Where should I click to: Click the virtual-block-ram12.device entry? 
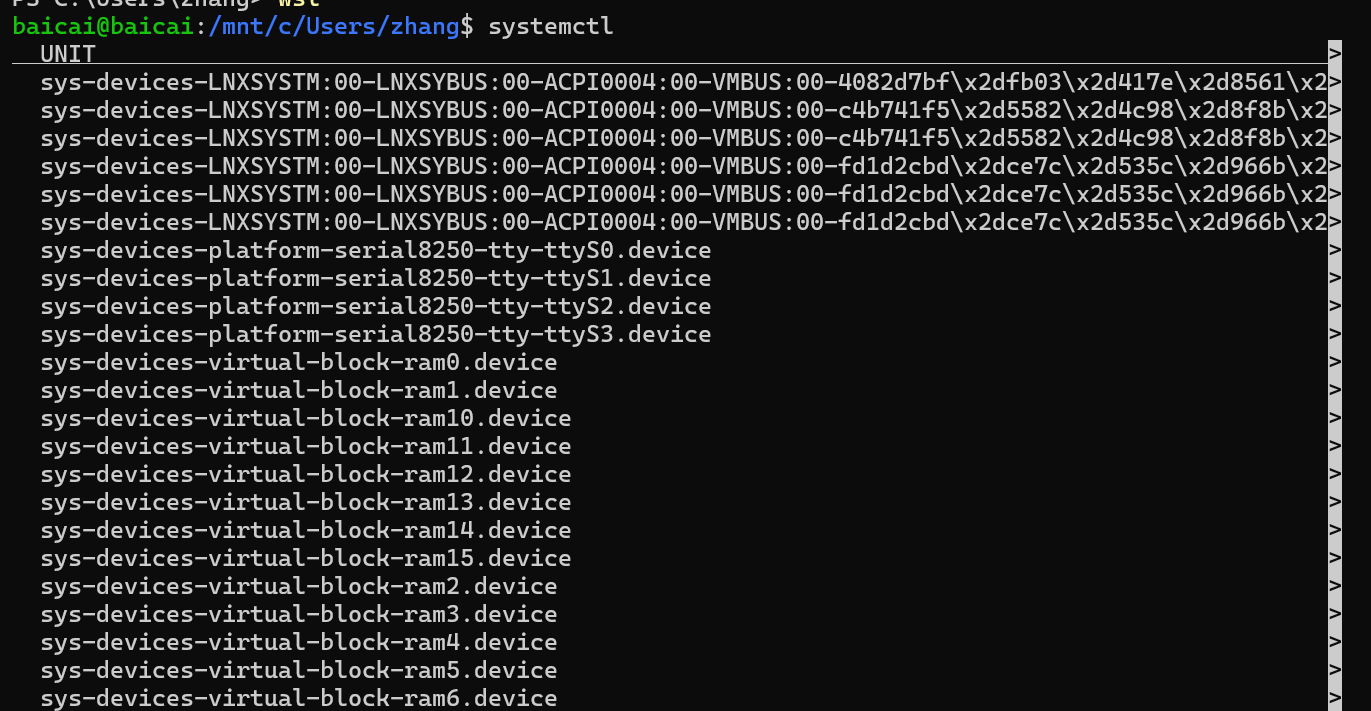pos(306,475)
